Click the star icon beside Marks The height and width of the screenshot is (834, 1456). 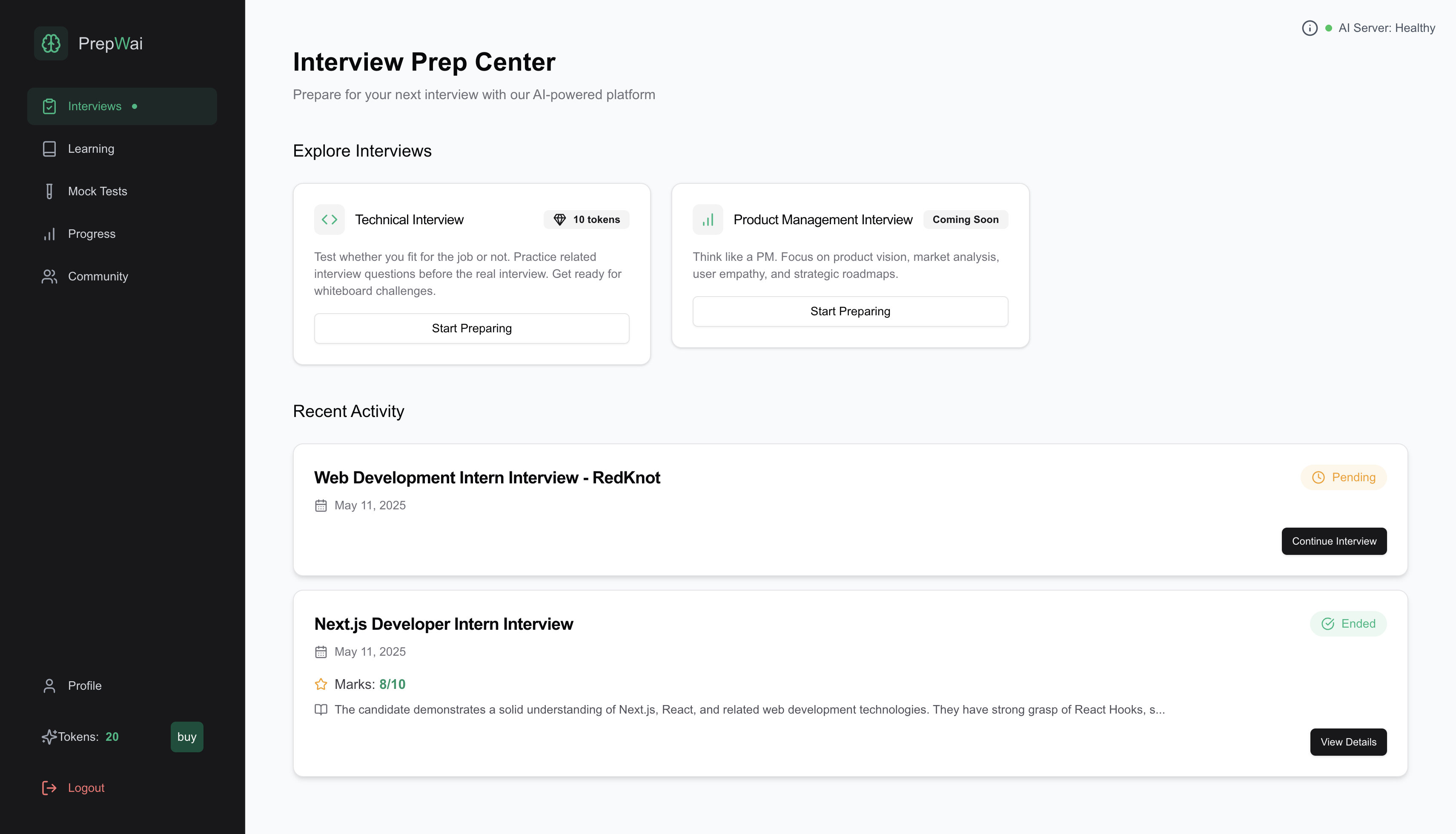[x=321, y=684]
